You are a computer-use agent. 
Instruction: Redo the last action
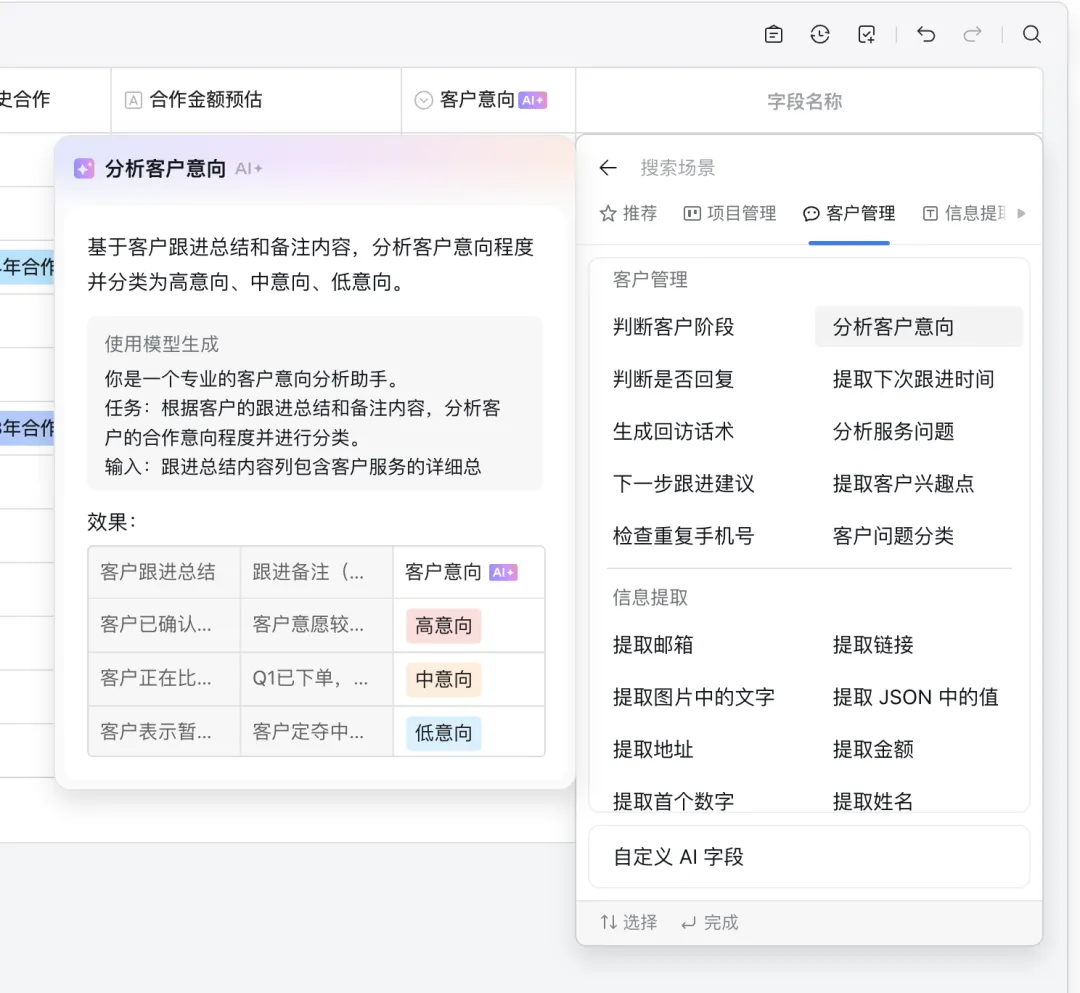click(x=972, y=34)
